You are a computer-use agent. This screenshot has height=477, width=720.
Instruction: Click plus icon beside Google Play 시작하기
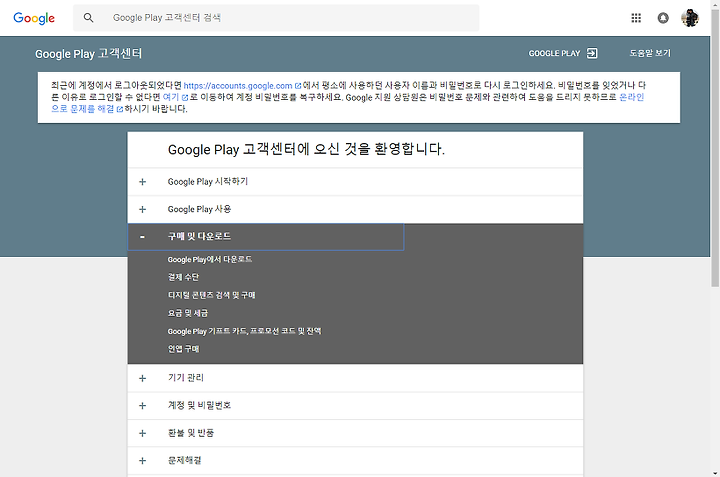pos(142,182)
